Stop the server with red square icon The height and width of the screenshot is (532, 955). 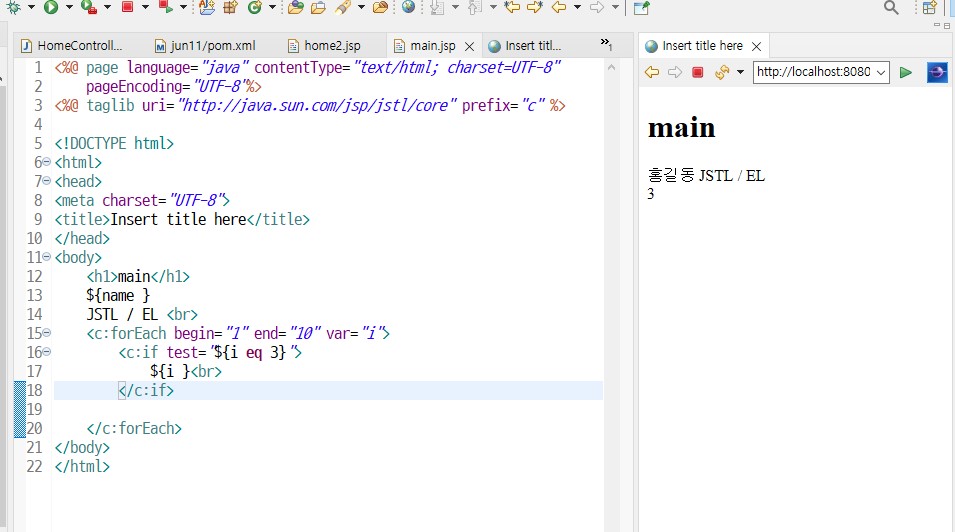pyautogui.click(x=127, y=7)
